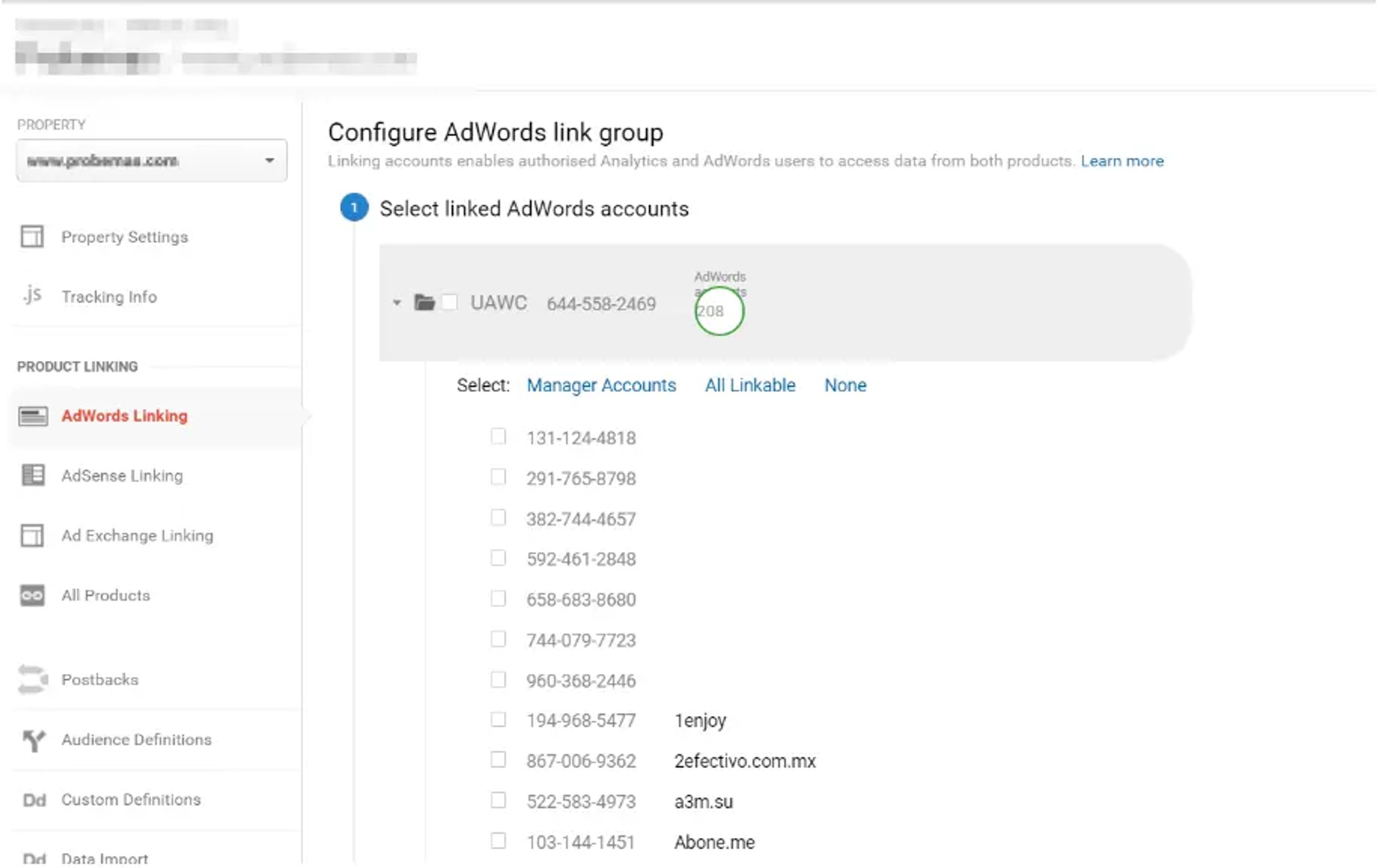Image resolution: width=1377 pixels, height=868 pixels.
Task: Click the AdWords Linking icon
Action: (33, 416)
